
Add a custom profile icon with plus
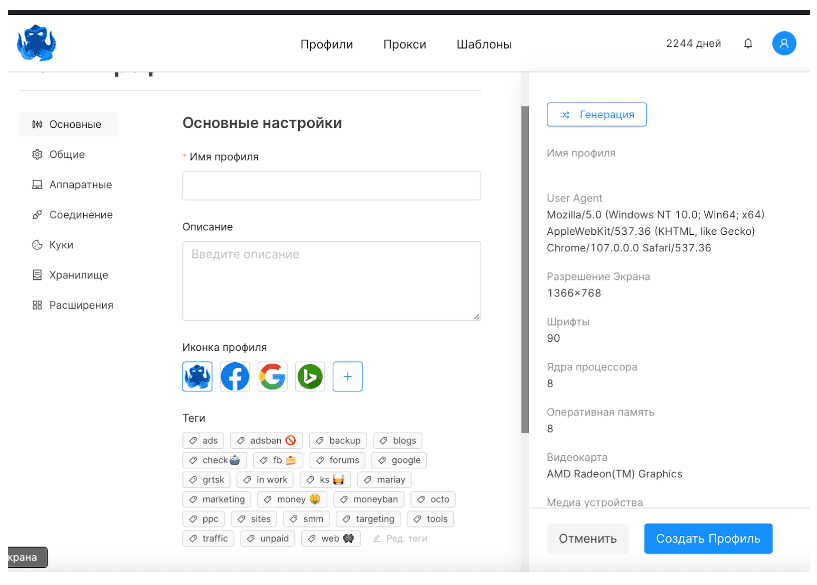point(348,377)
